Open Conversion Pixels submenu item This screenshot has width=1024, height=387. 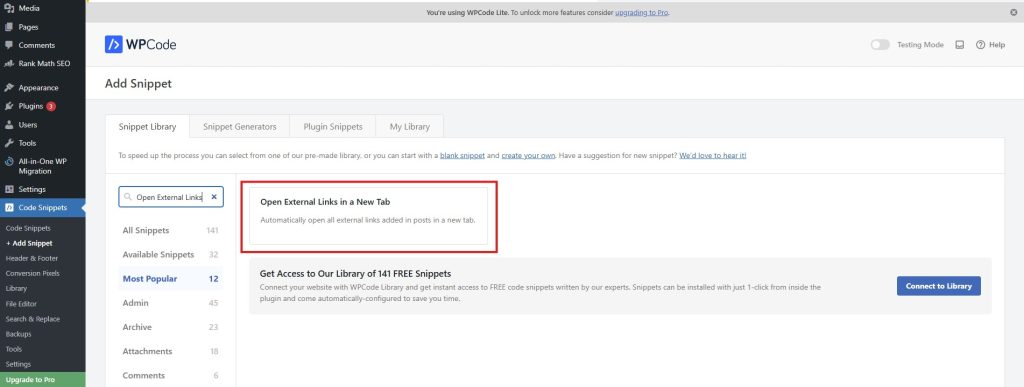tap(32, 273)
